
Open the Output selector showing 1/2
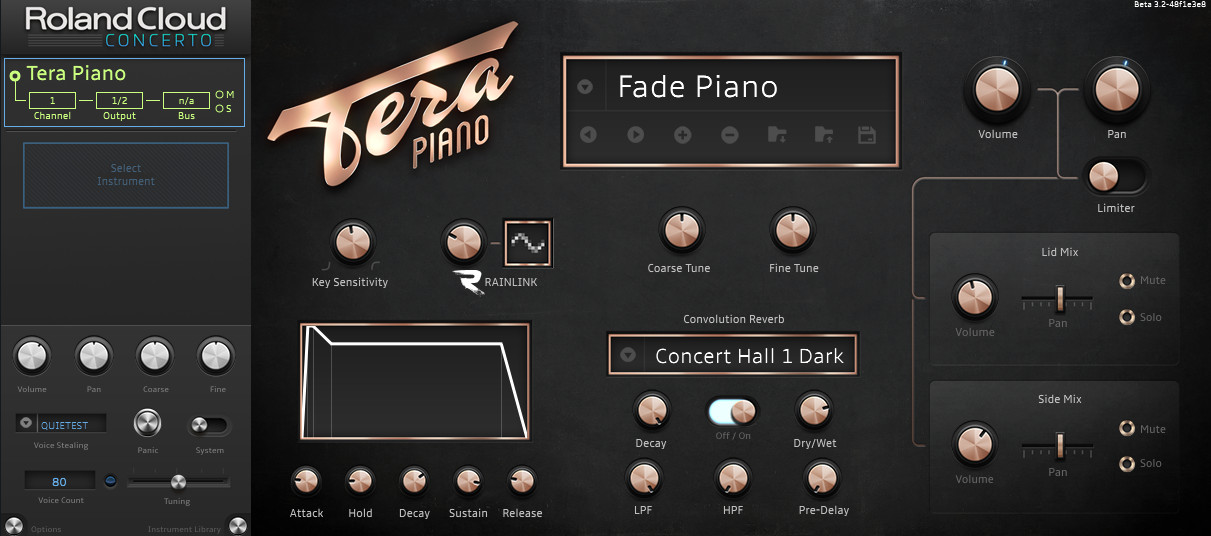point(119,101)
